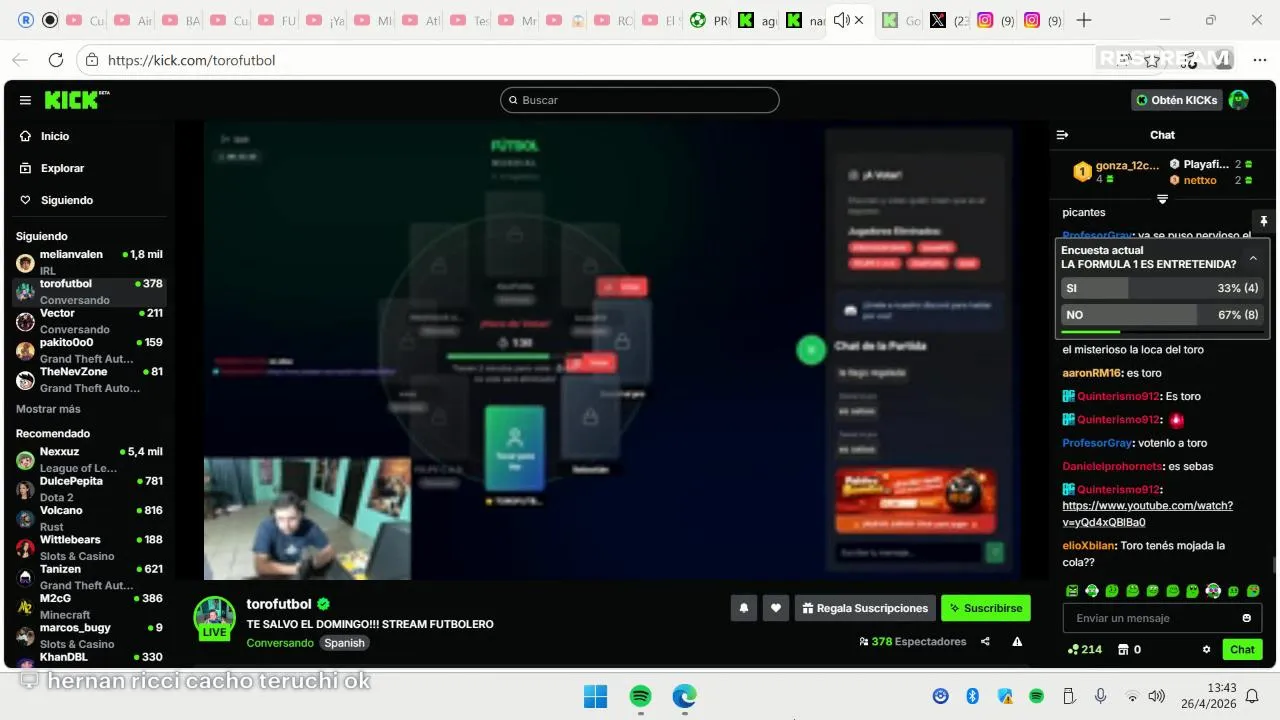Focus the Buscar search field
Image resolution: width=1280 pixels, height=720 pixels.
click(640, 100)
